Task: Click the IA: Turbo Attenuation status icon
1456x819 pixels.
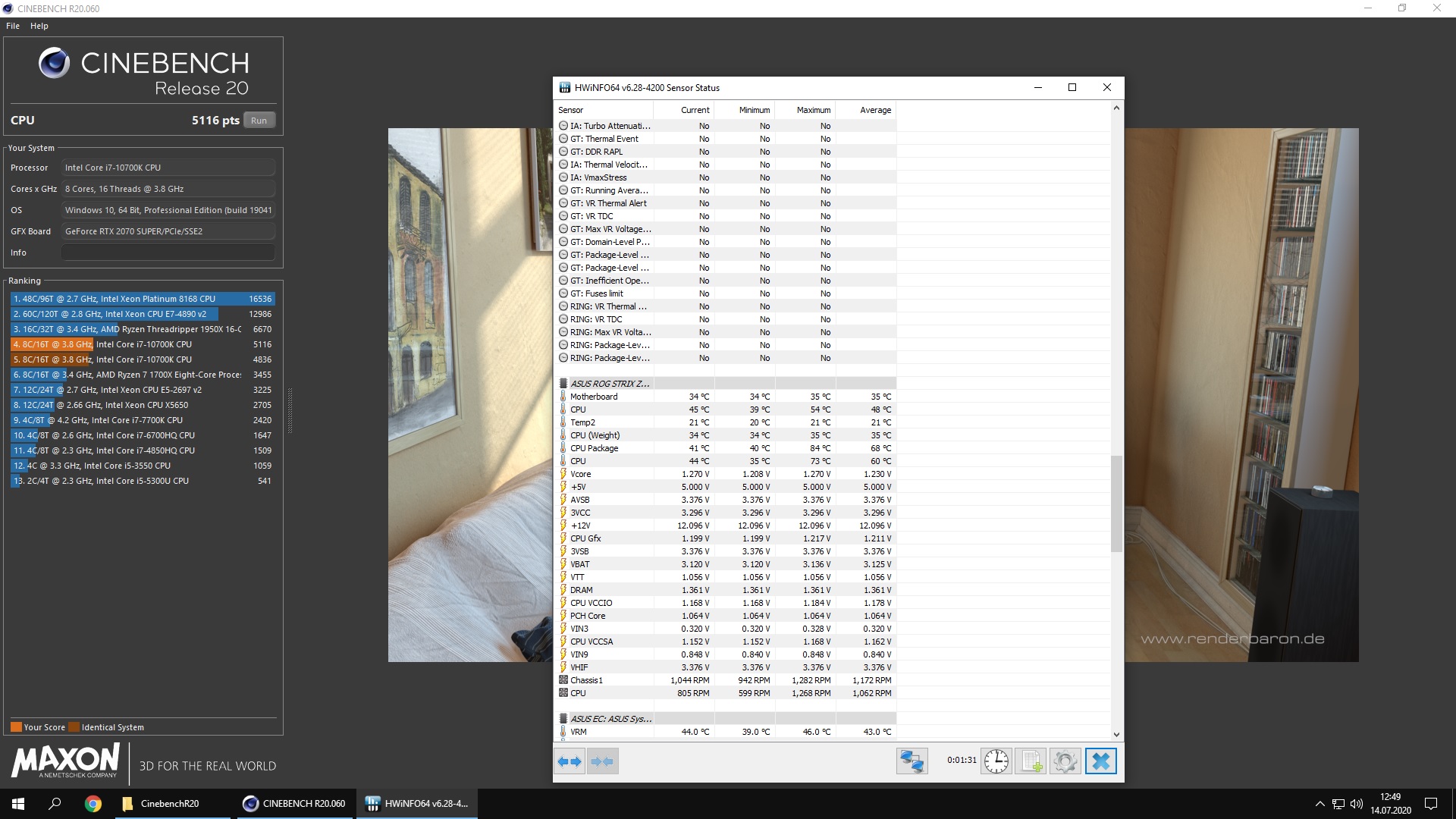Action: coord(563,126)
